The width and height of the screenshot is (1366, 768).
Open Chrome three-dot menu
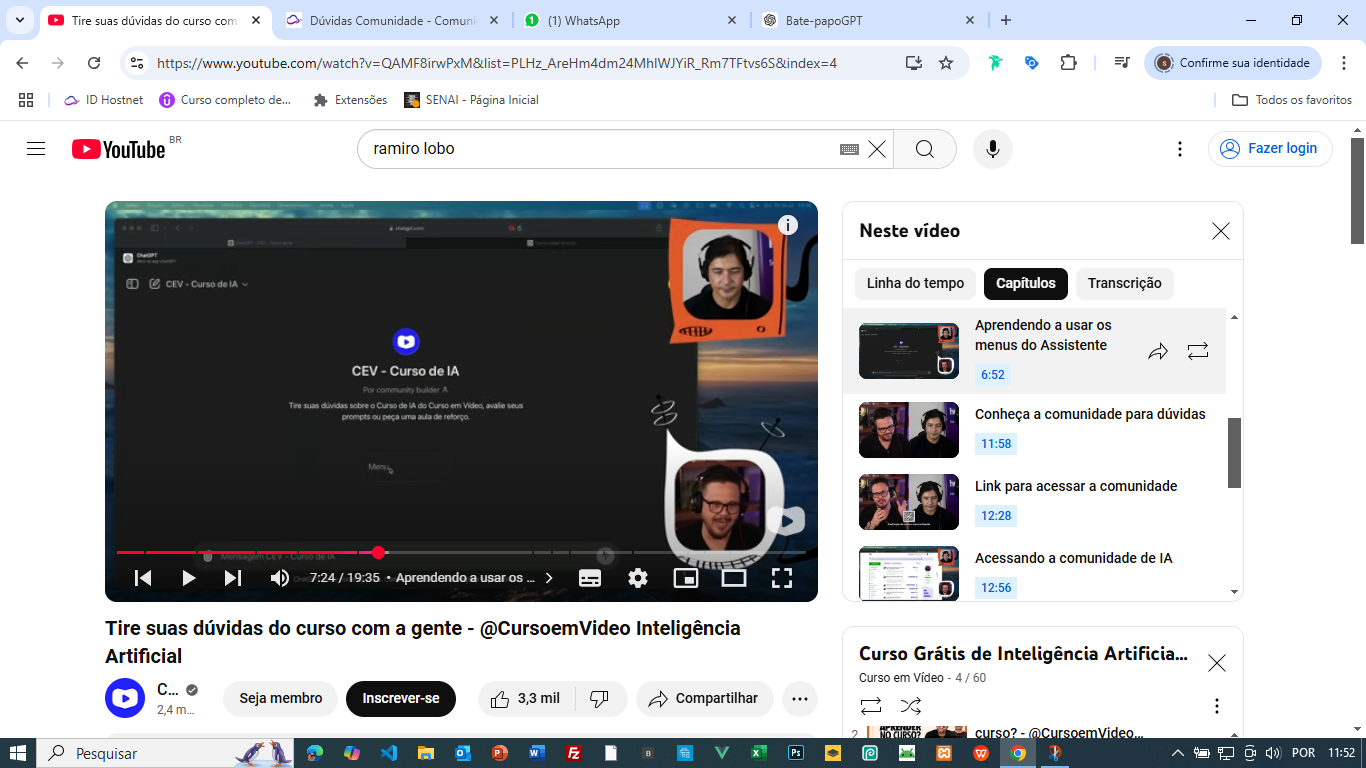(x=1344, y=63)
